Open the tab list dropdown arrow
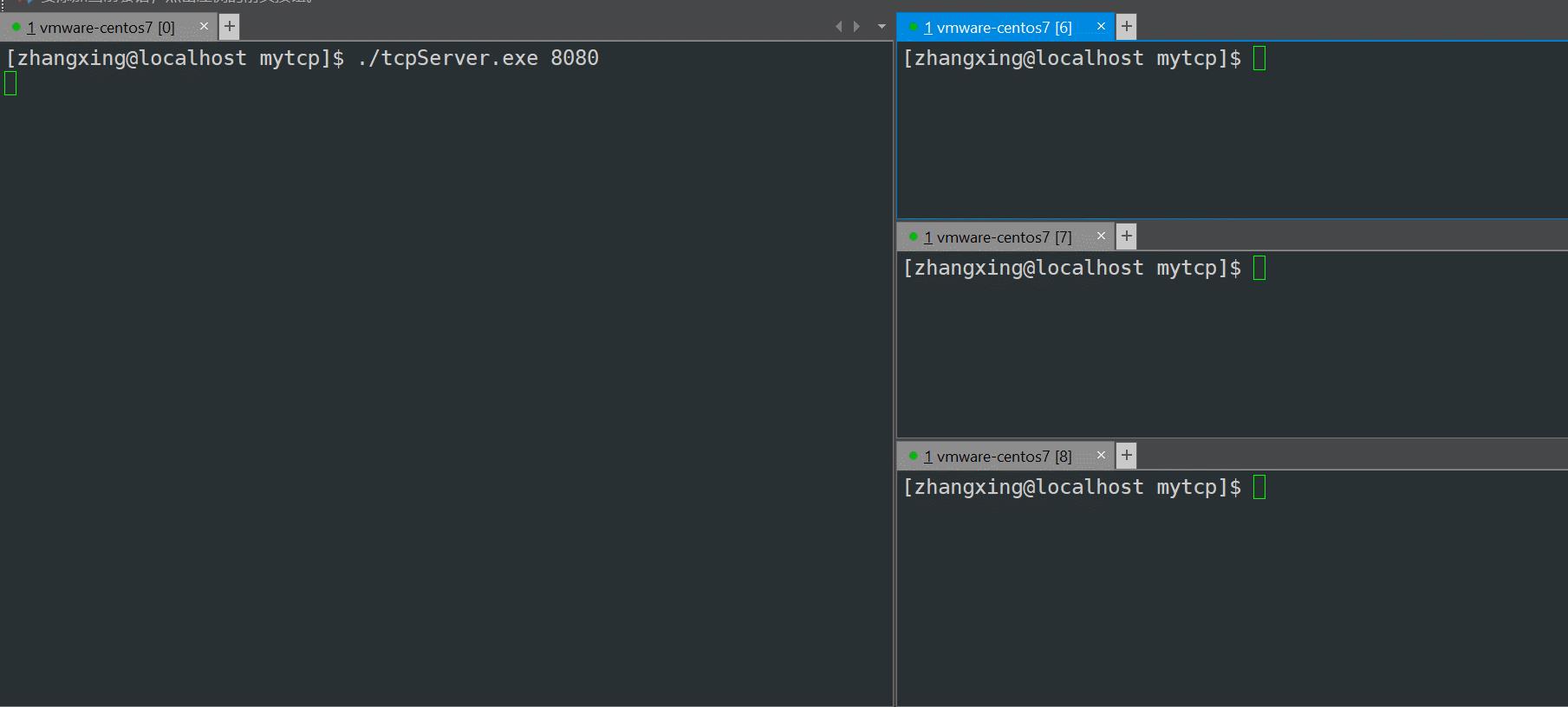The height and width of the screenshot is (707, 1568). 882,27
